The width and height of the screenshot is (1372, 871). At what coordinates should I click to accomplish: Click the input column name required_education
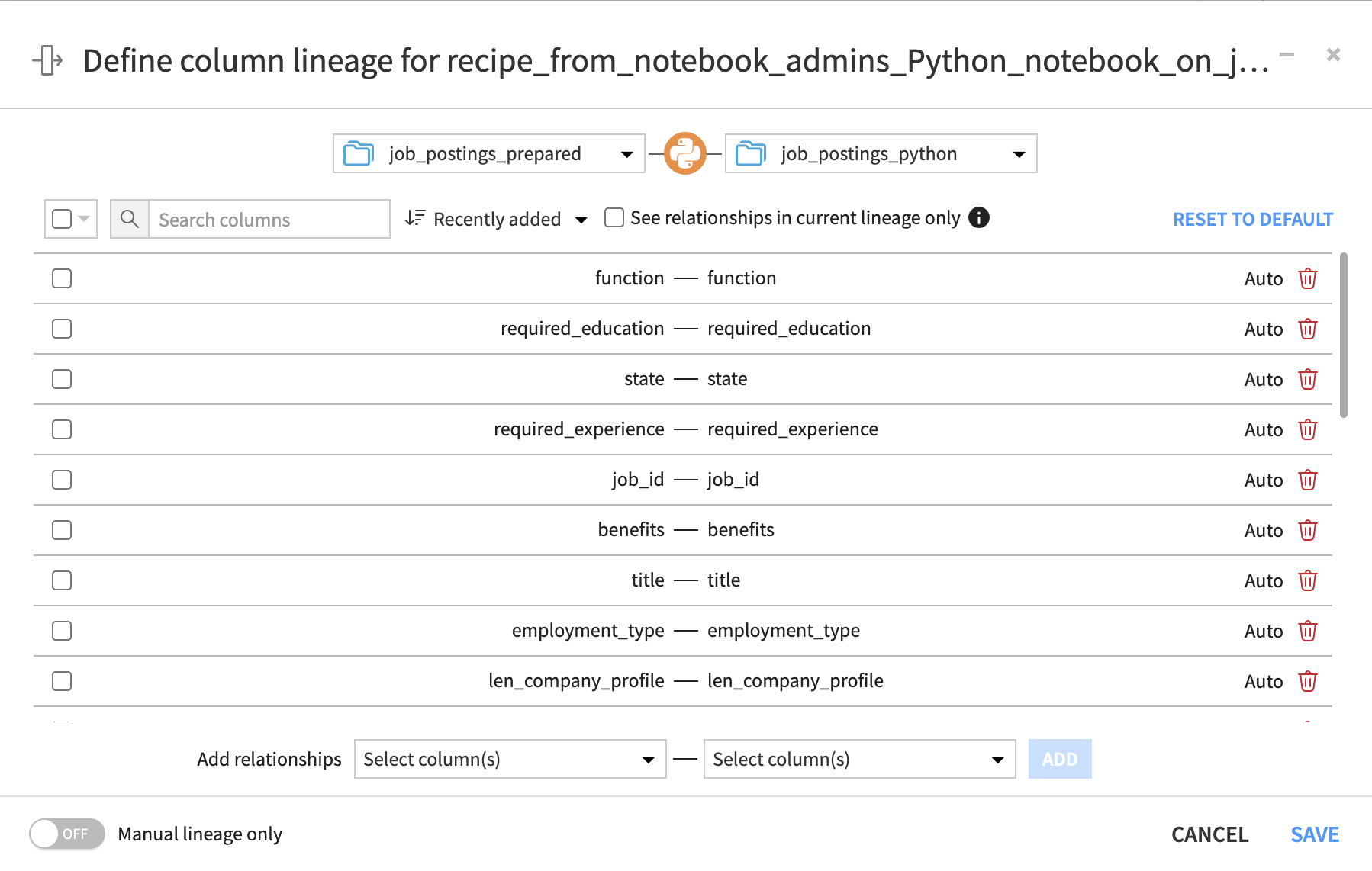(582, 329)
